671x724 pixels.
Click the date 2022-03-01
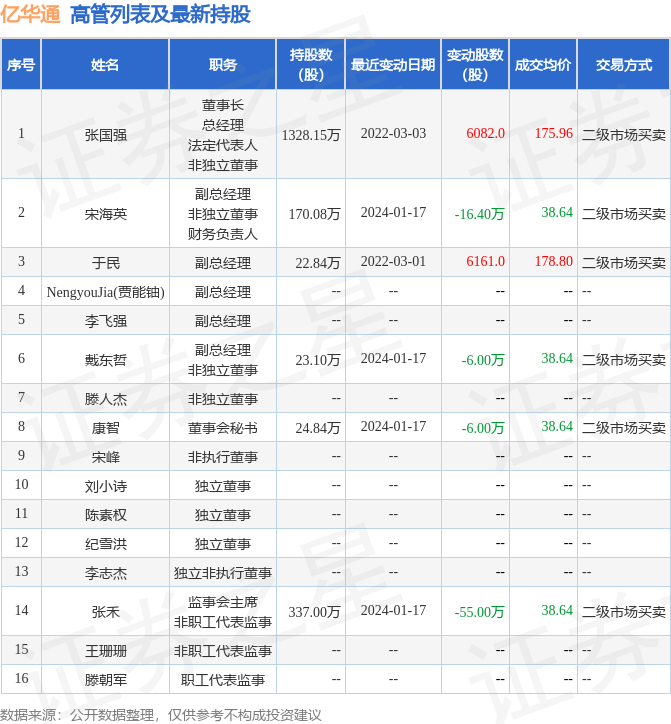click(393, 261)
